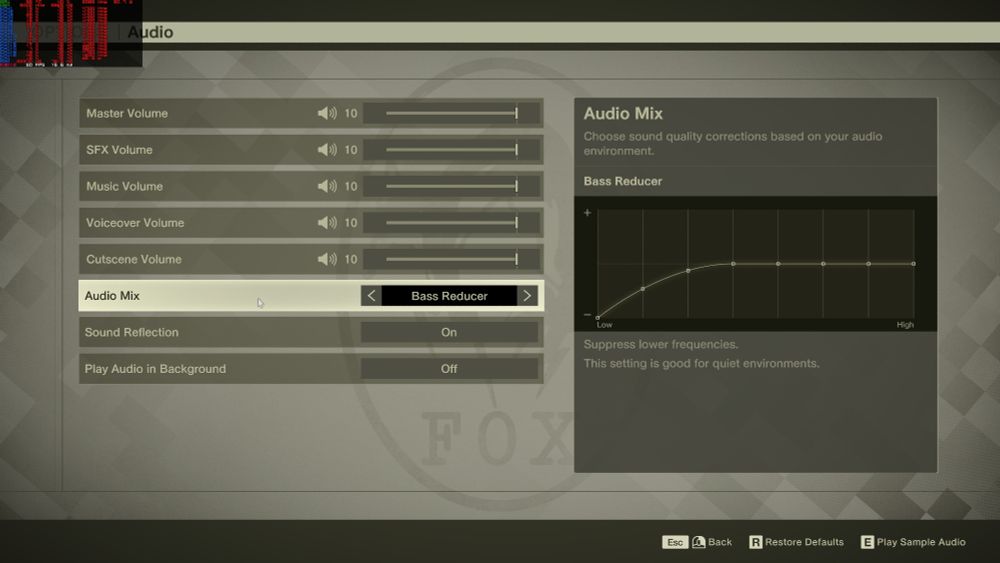Screen dimensions: 1000x563
Task: Select the Cutscene Volume row label
Action: click(x=134, y=259)
